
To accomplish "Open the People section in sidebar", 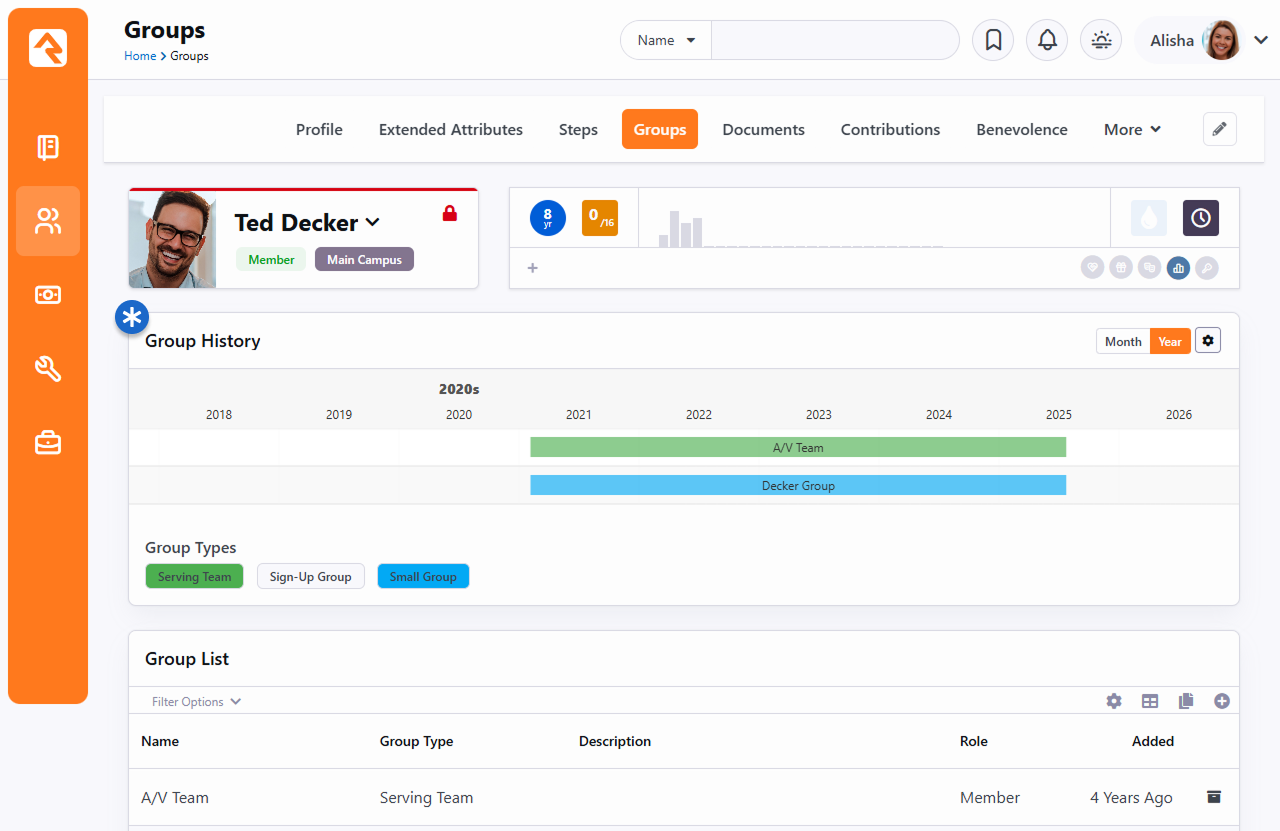I will pos(48,221).
